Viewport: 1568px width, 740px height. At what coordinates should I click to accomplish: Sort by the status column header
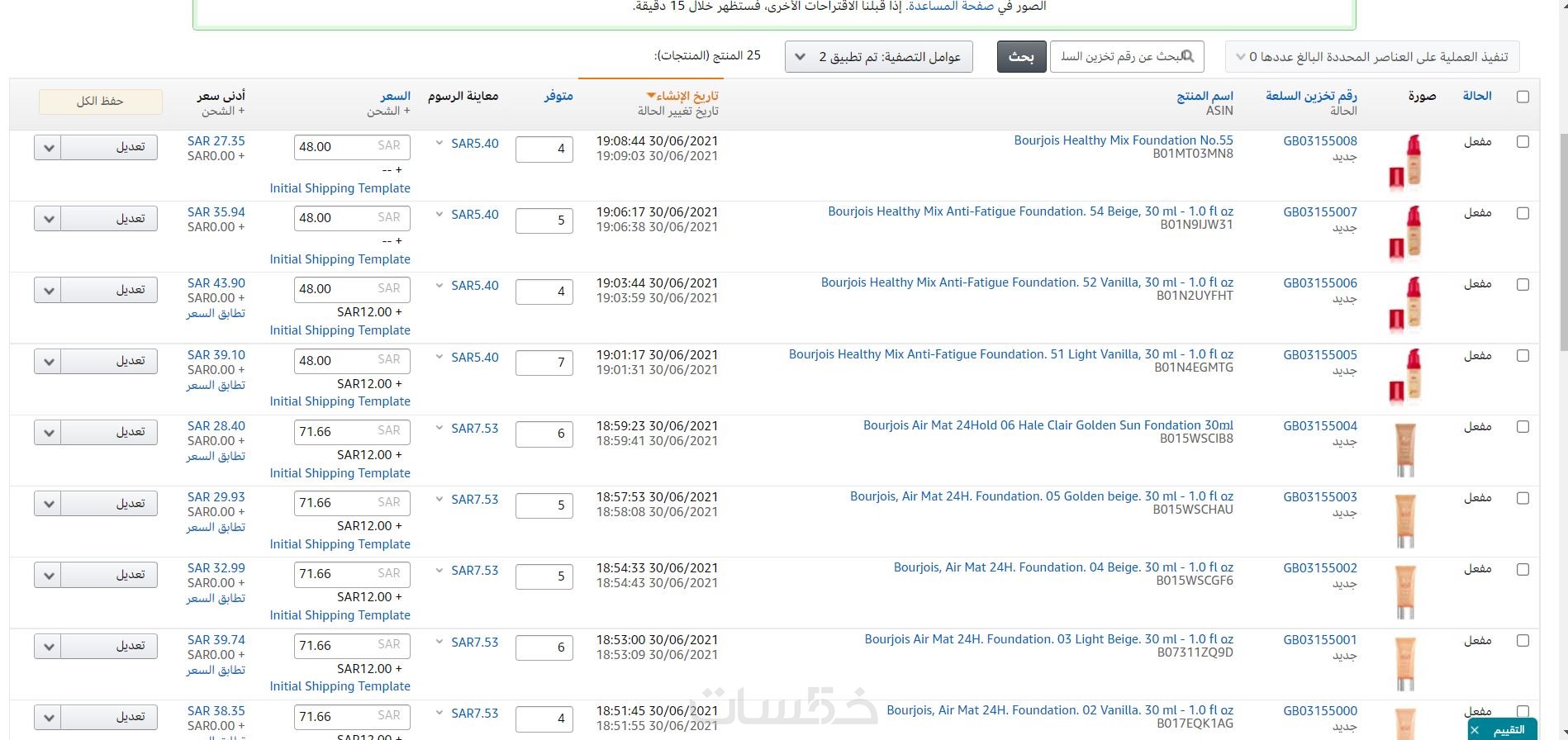[x=1477, y=96]
